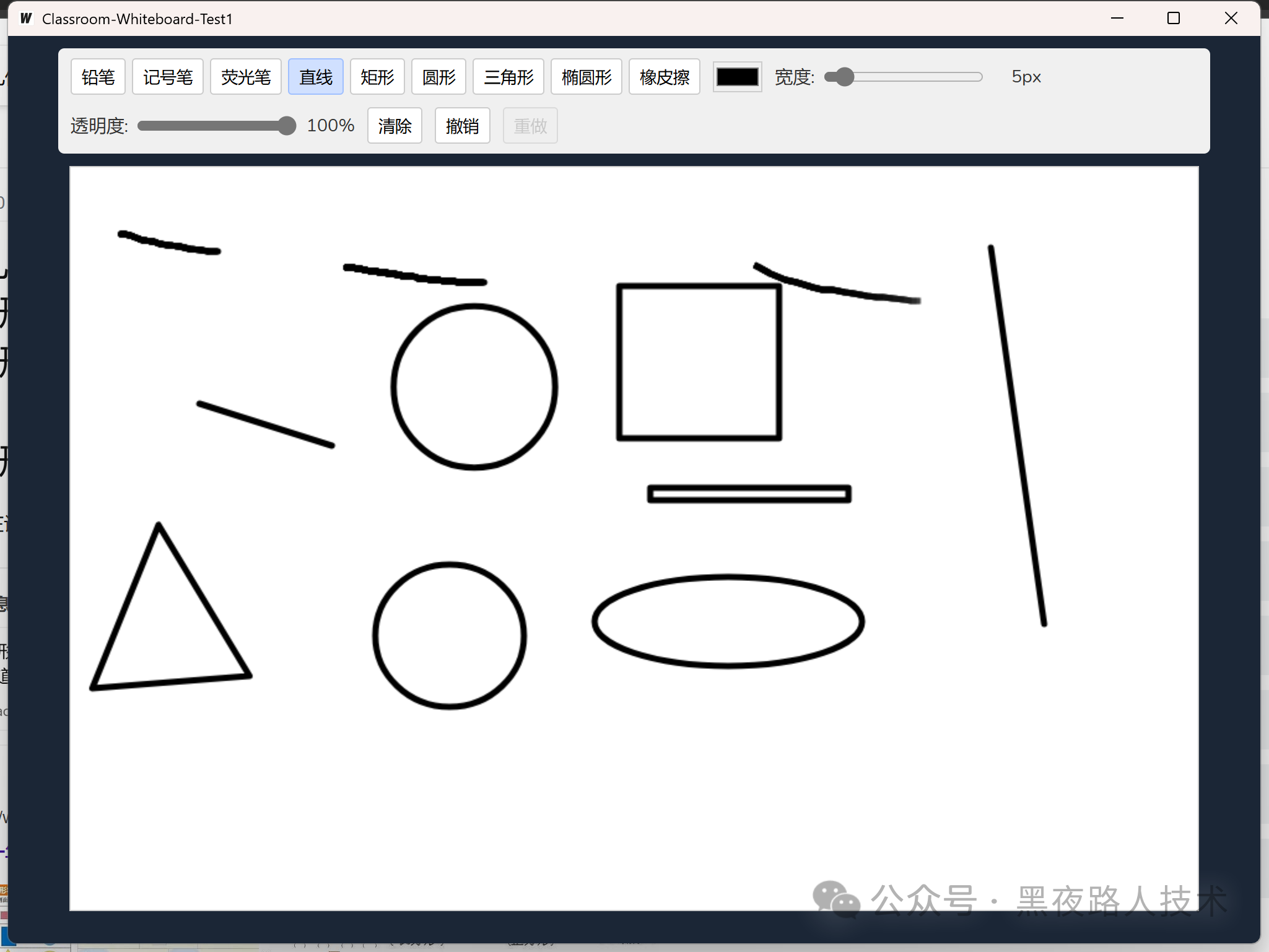1269x952 pixels.
Task: Pick the 矩形 rectangle tool
Action: click(377, 77)
